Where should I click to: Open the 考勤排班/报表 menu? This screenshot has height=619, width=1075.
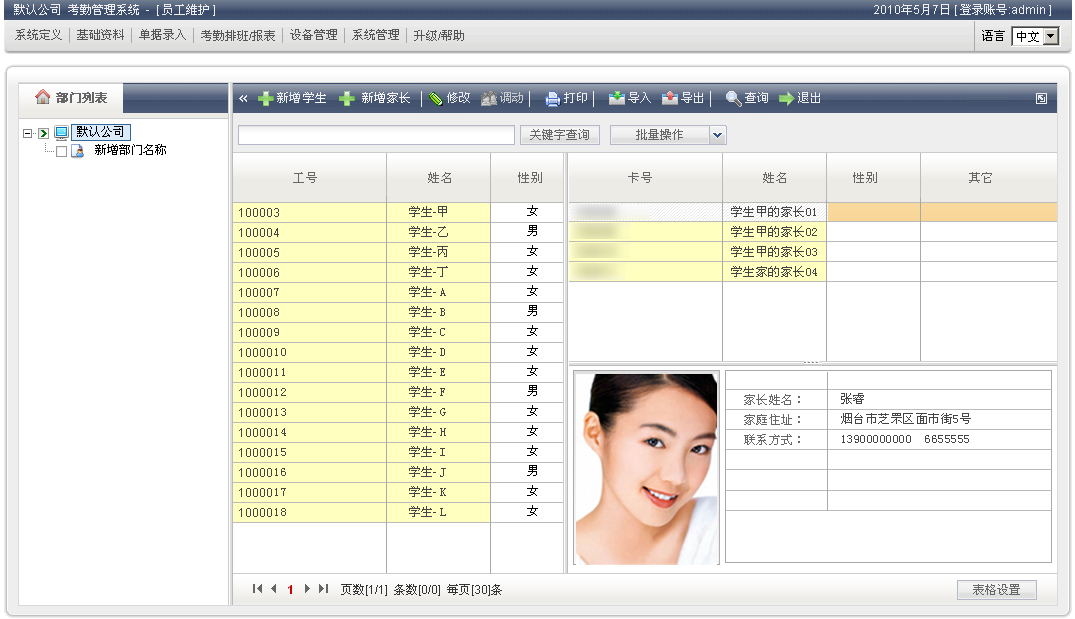[x=237, y=35]
